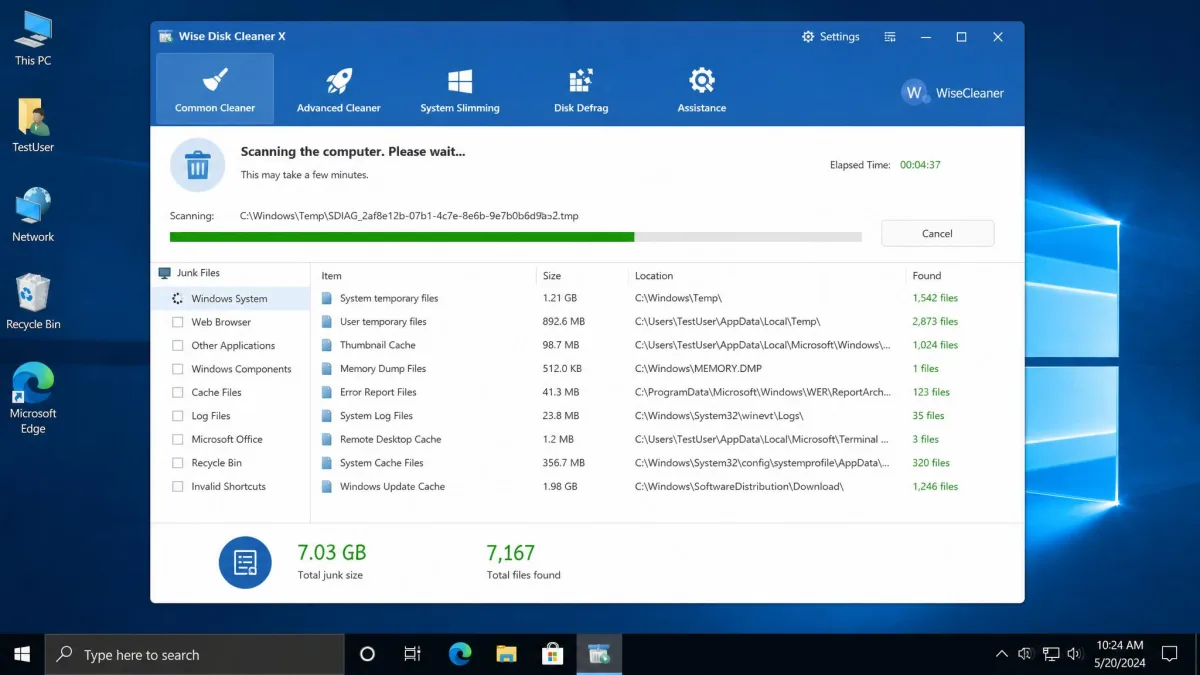Go to the Disk Defrag tab
Screen dimensions: 1200x675
pyautogui.click(x=581, y=89)
